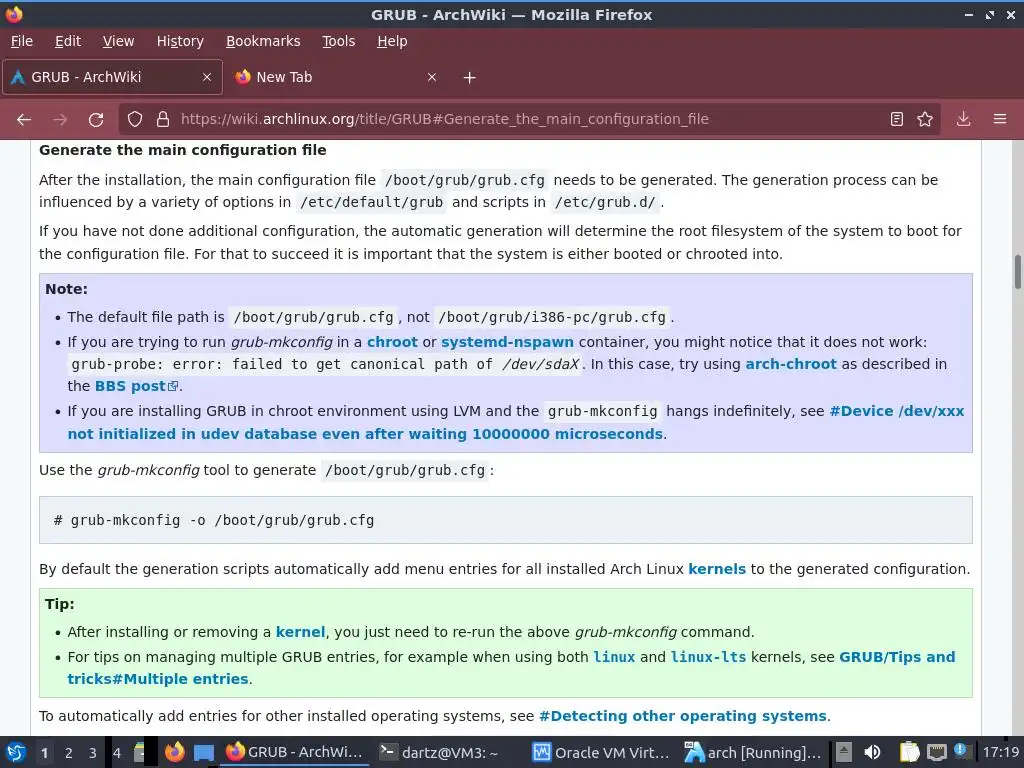Open the tracking protection shield icon

pos(135,120)
